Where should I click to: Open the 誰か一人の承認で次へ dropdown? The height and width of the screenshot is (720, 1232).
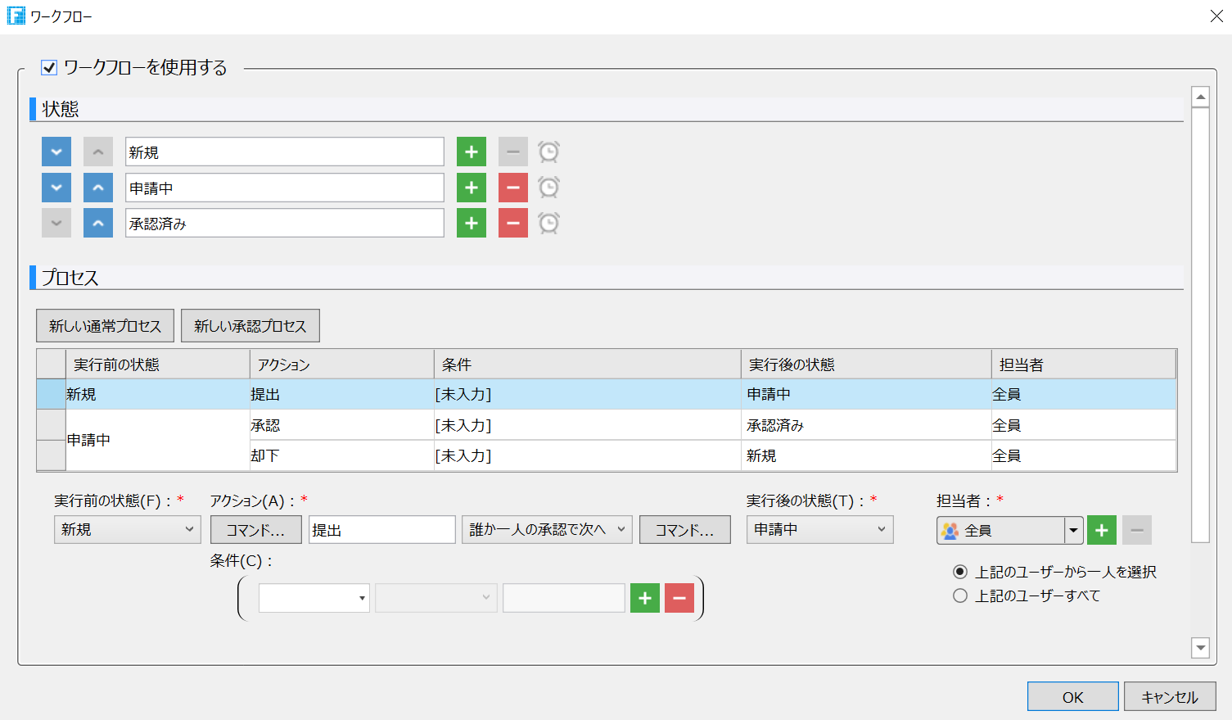tap(546, 530)
